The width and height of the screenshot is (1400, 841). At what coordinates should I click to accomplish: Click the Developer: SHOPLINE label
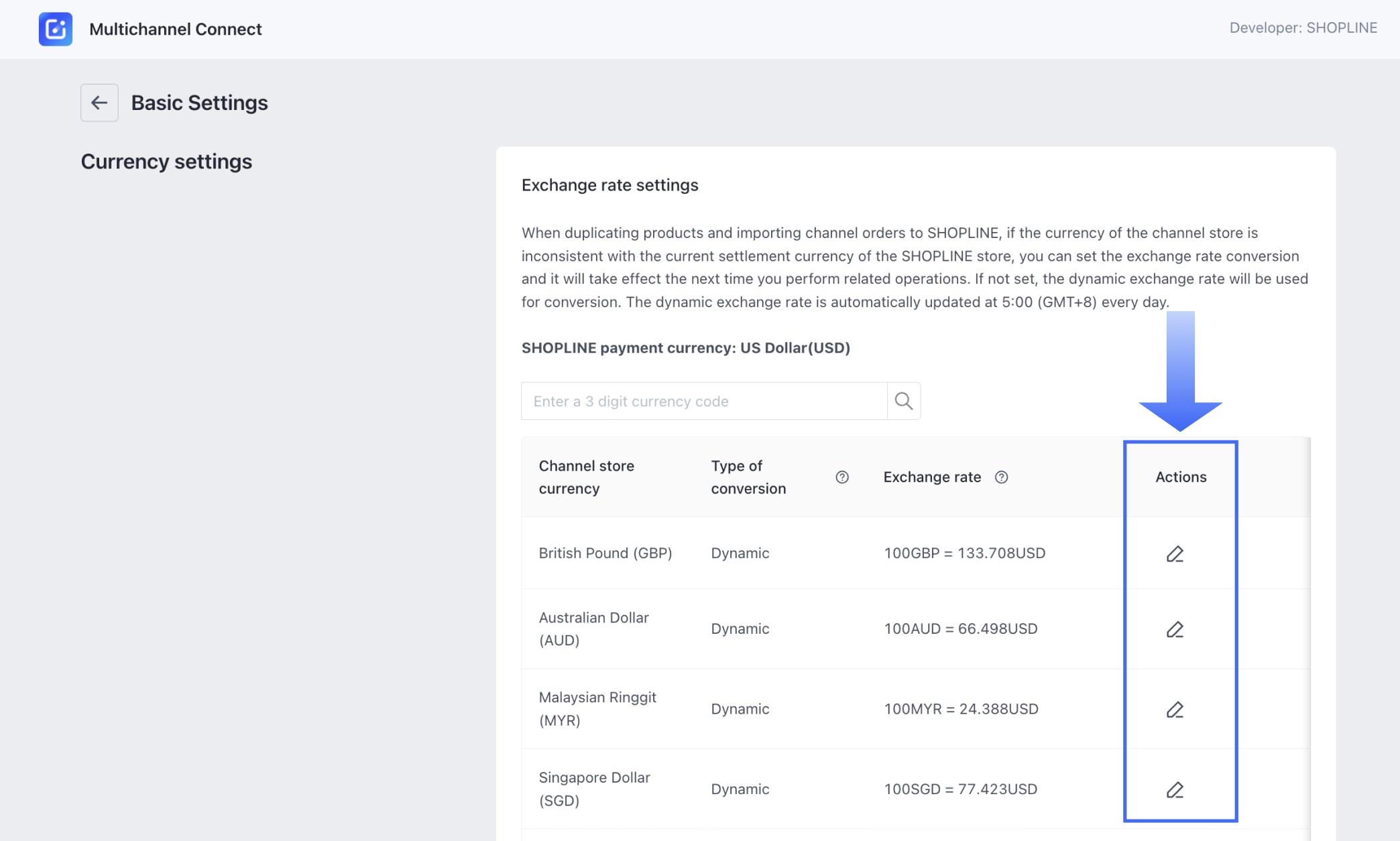coord(1303,27)
